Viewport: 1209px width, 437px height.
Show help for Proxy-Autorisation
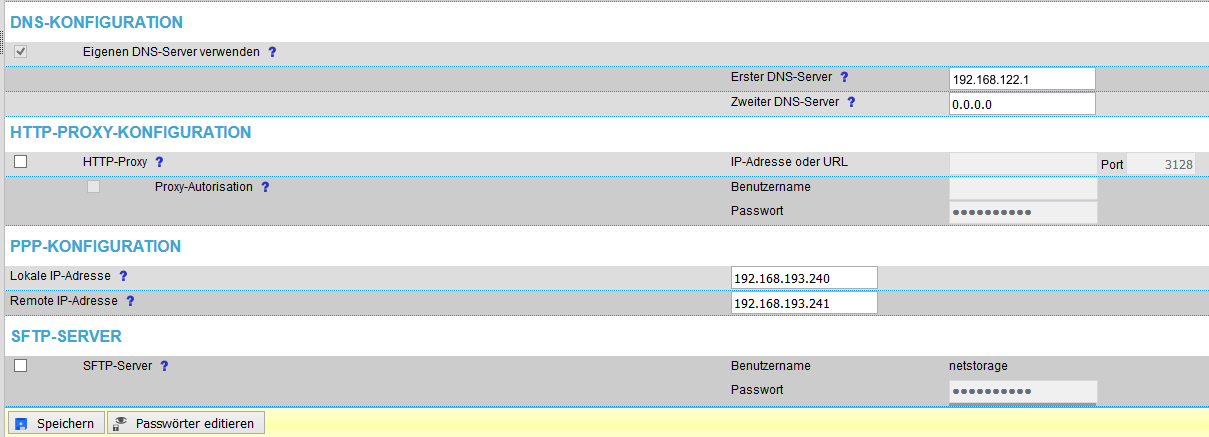265,187
